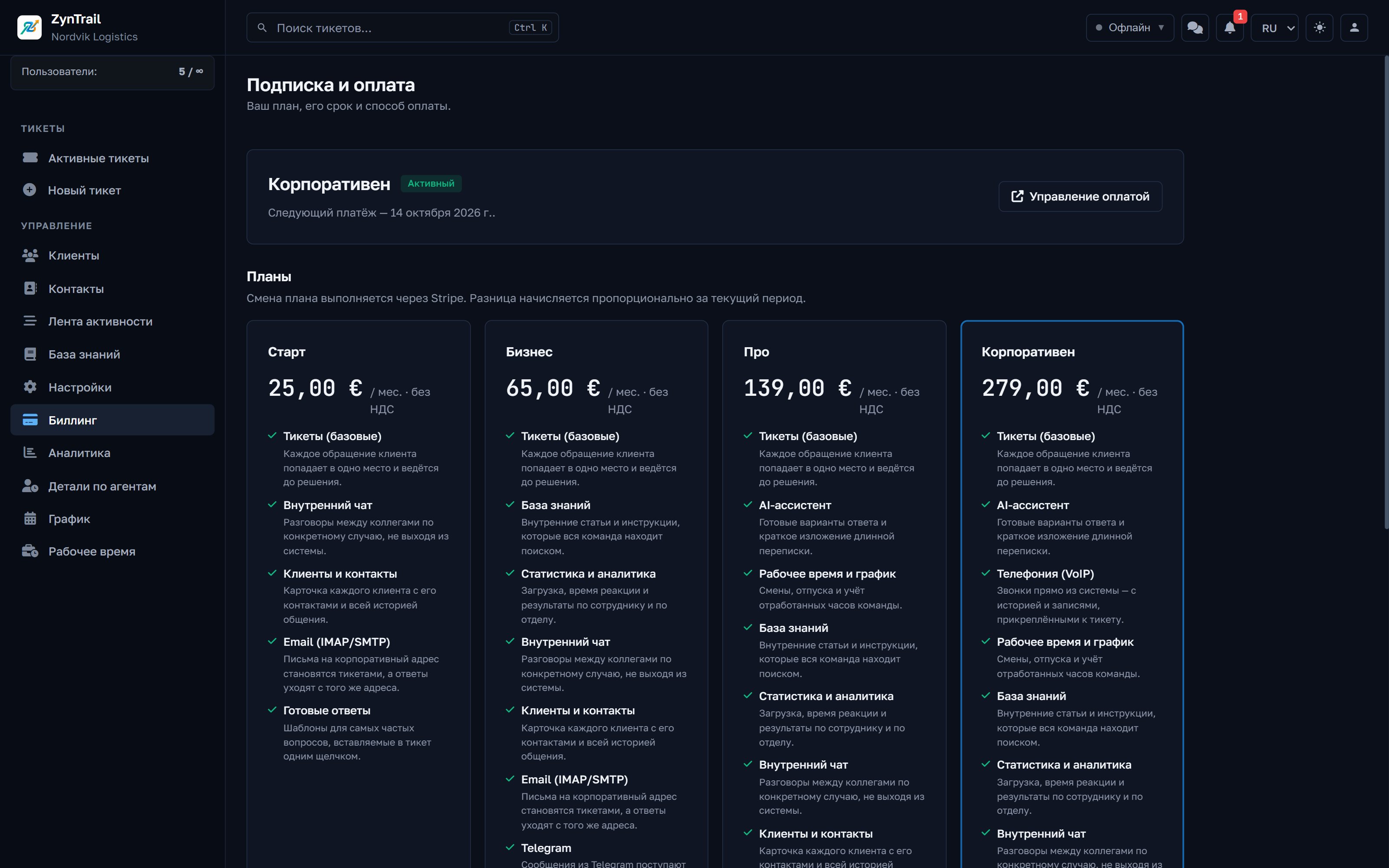Viewport: 1389px width, 868px height.
Task: Select the Старт plan card title
Action: click(286, 352)
